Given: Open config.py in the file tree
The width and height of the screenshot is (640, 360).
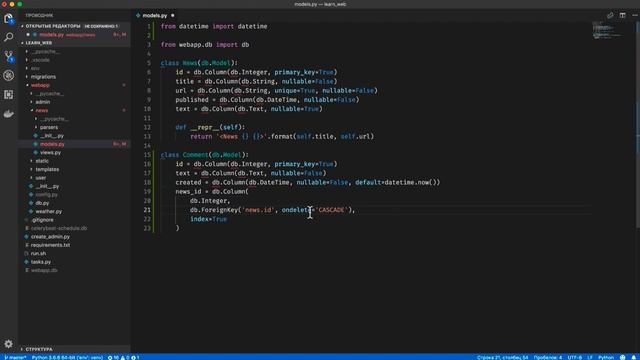Looking at the screenshot, I should (46, 195).
